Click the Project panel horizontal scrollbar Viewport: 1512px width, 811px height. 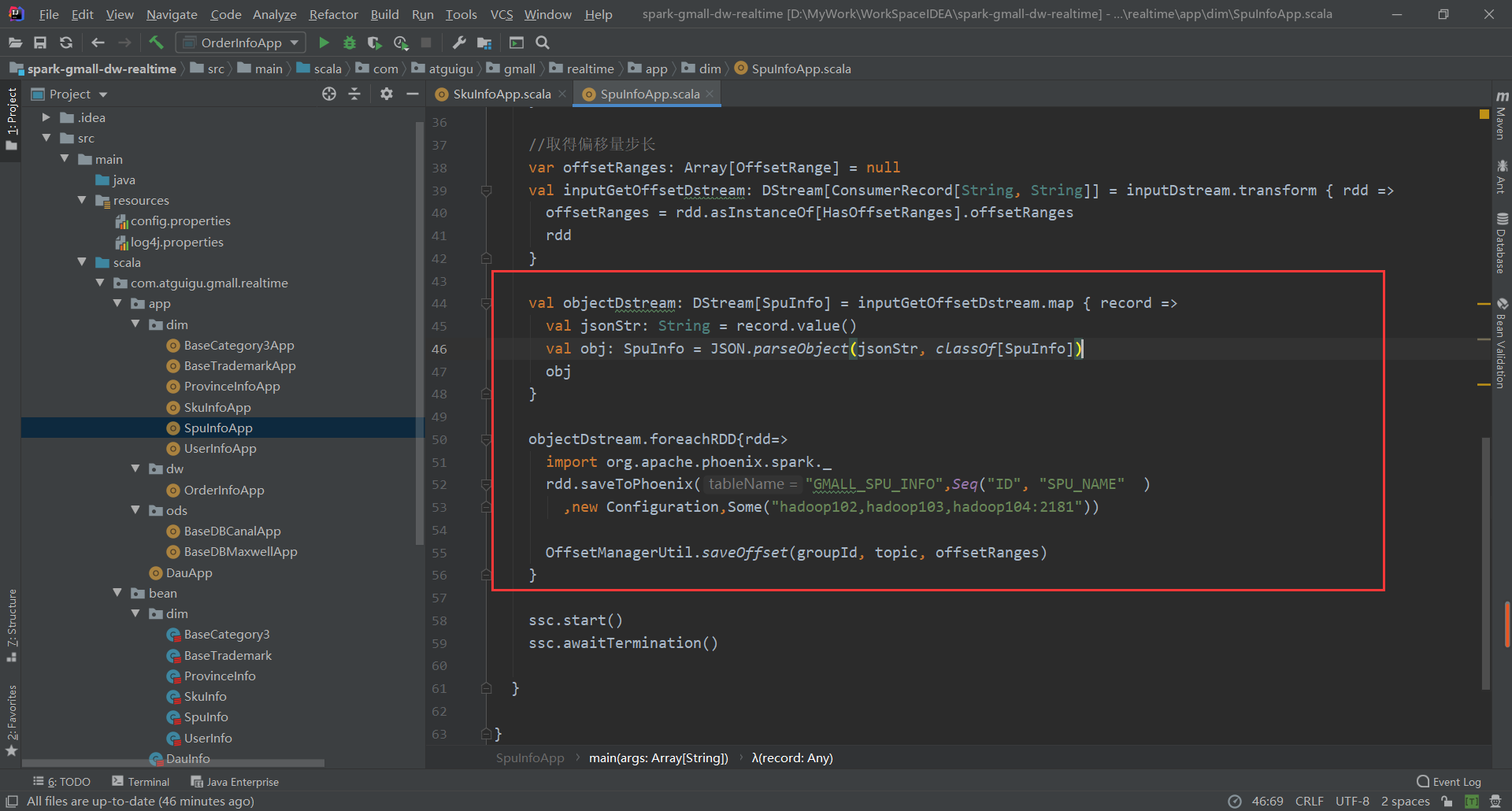point(173,762)
